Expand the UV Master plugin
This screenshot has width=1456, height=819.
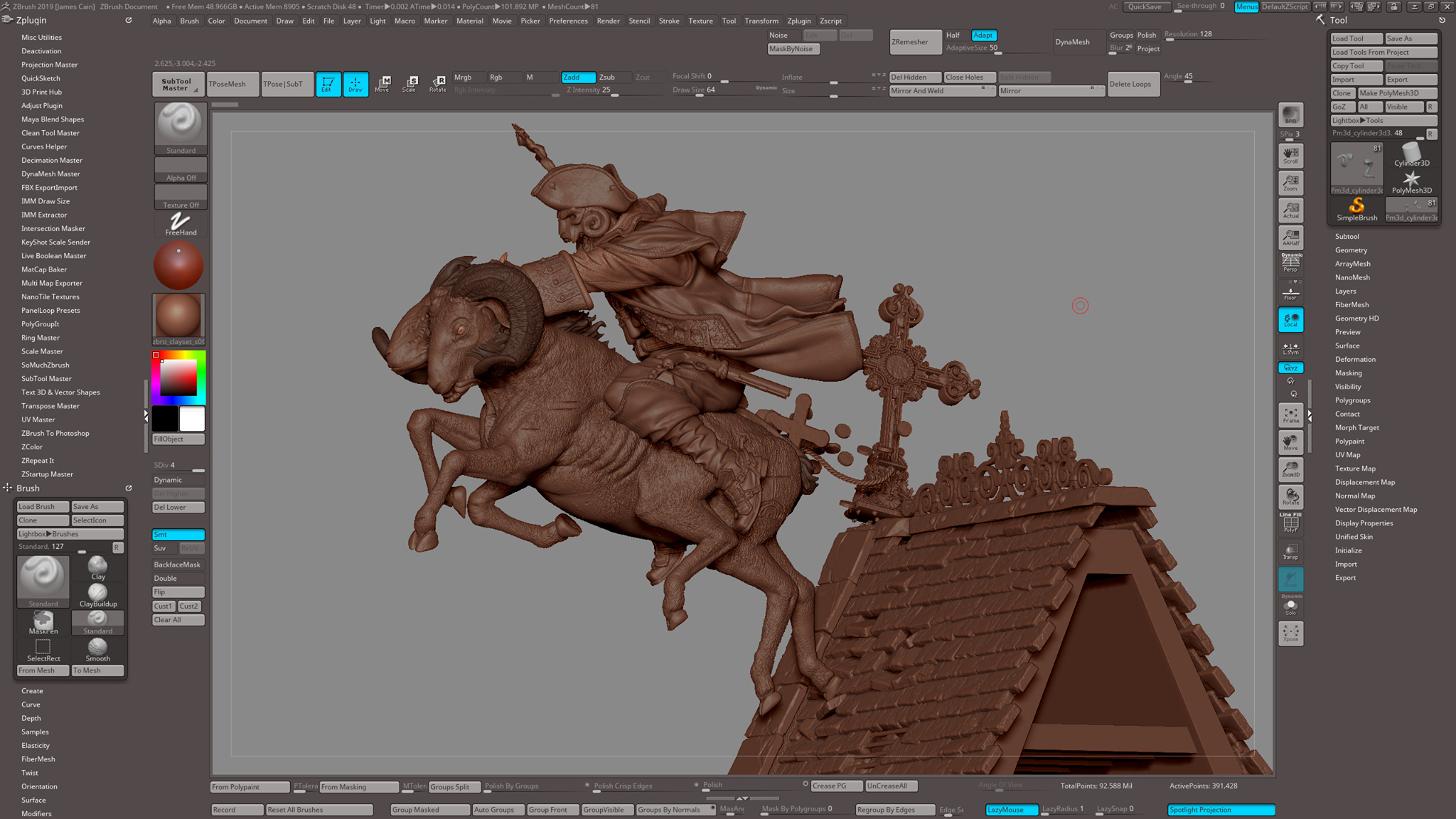pos(38,419)
